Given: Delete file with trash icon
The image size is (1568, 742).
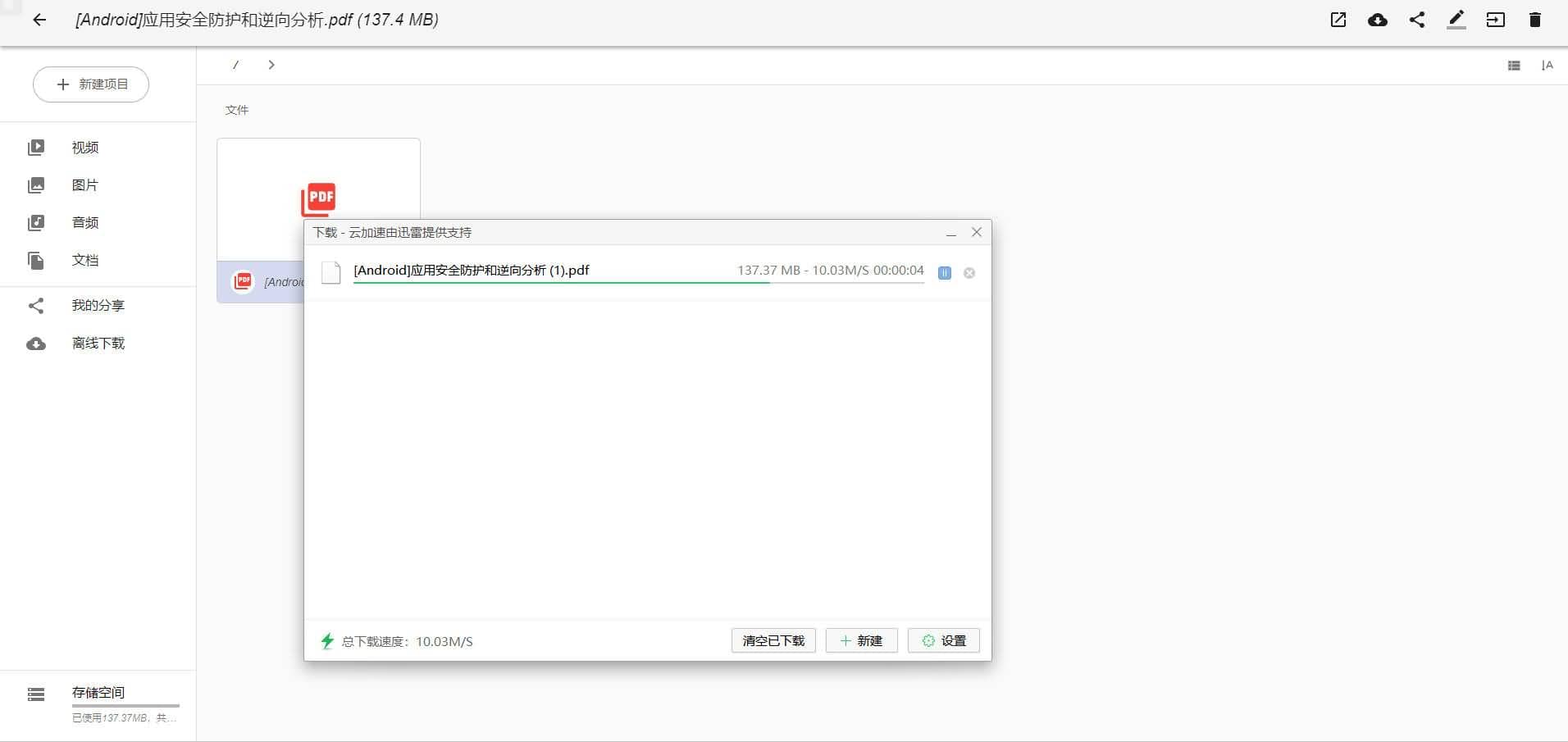Looking at the screenshot, I should click(1535, 20).
